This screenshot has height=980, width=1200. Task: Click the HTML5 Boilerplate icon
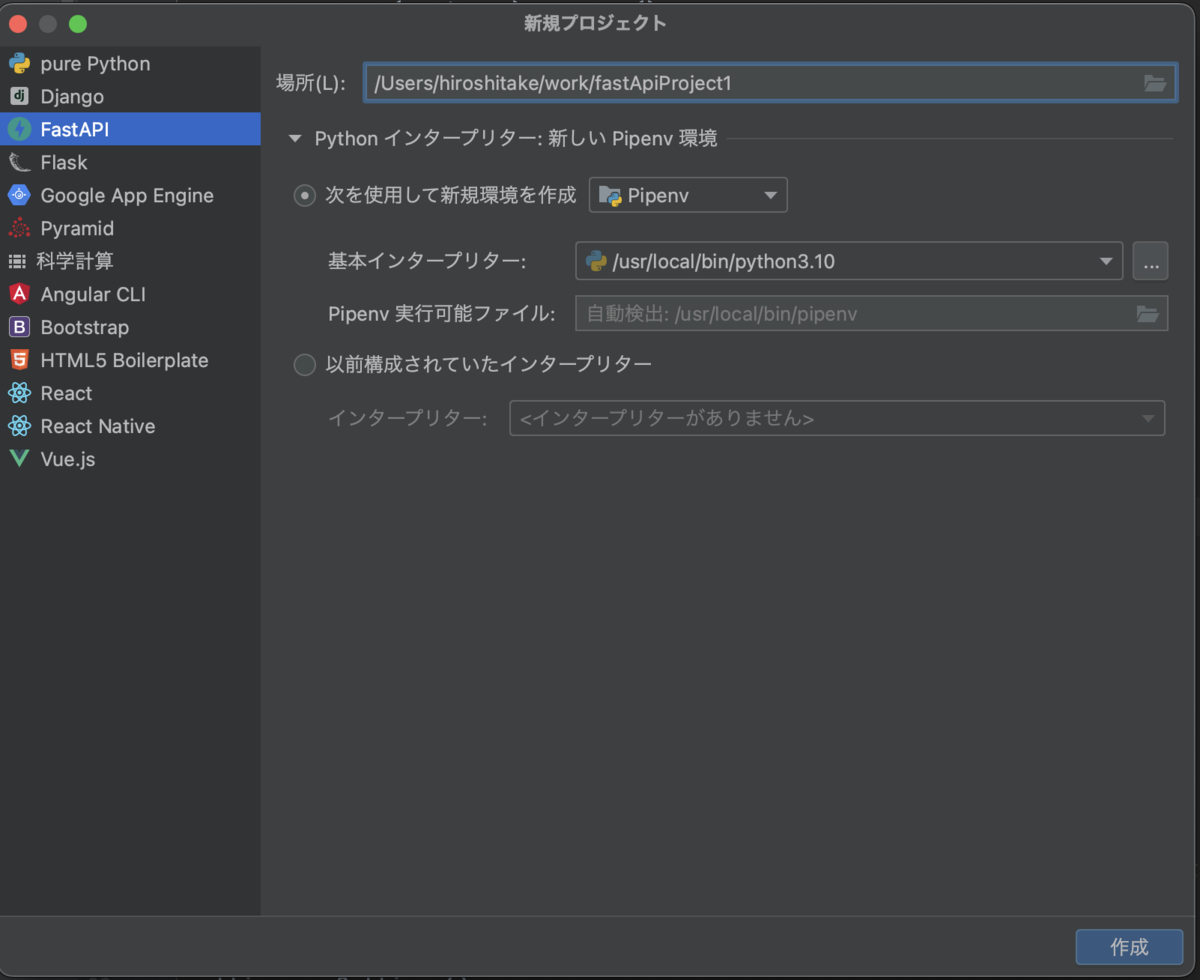tap(19, 361)
